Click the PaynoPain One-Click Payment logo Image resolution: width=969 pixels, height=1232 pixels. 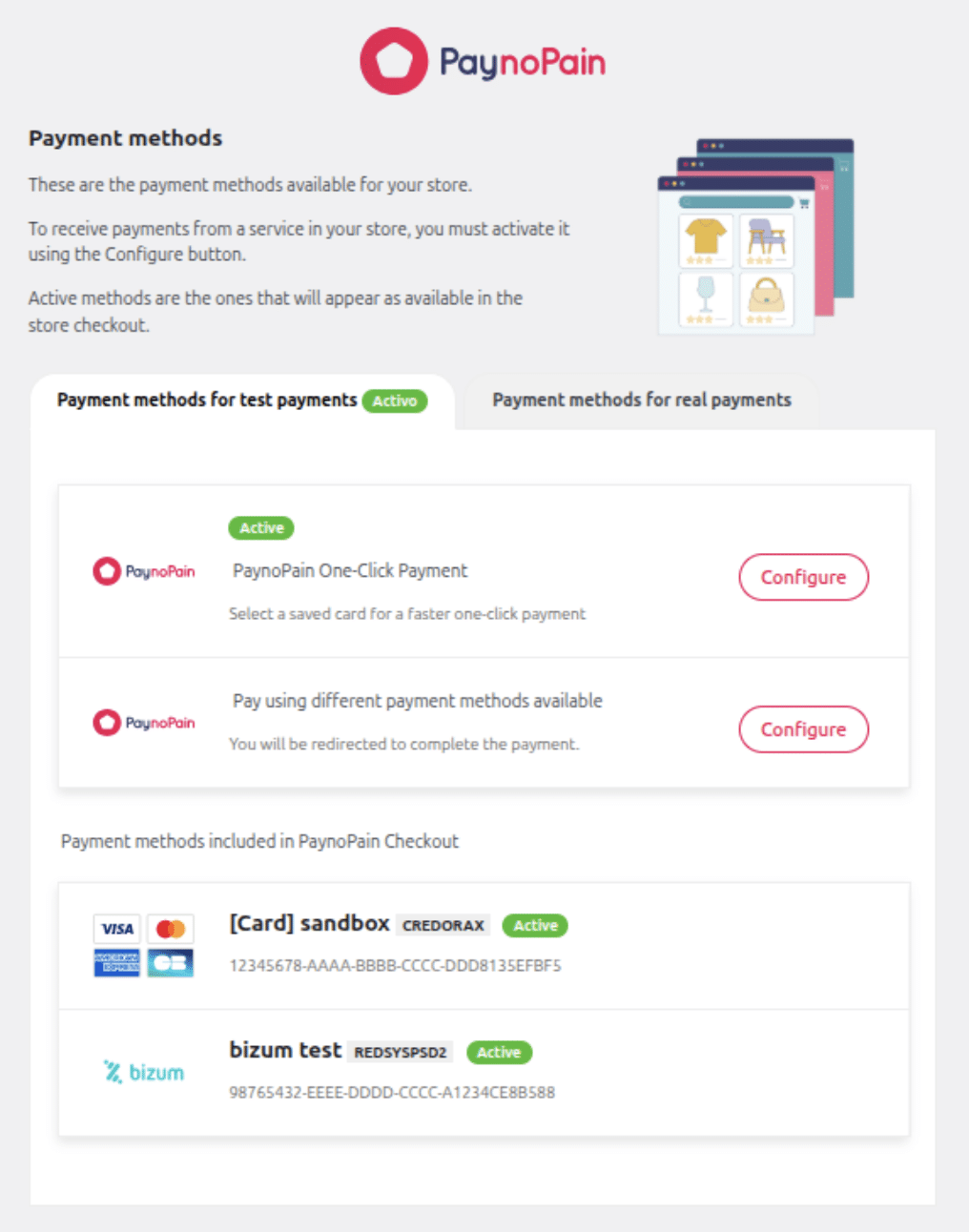click(x=144, y=571)
